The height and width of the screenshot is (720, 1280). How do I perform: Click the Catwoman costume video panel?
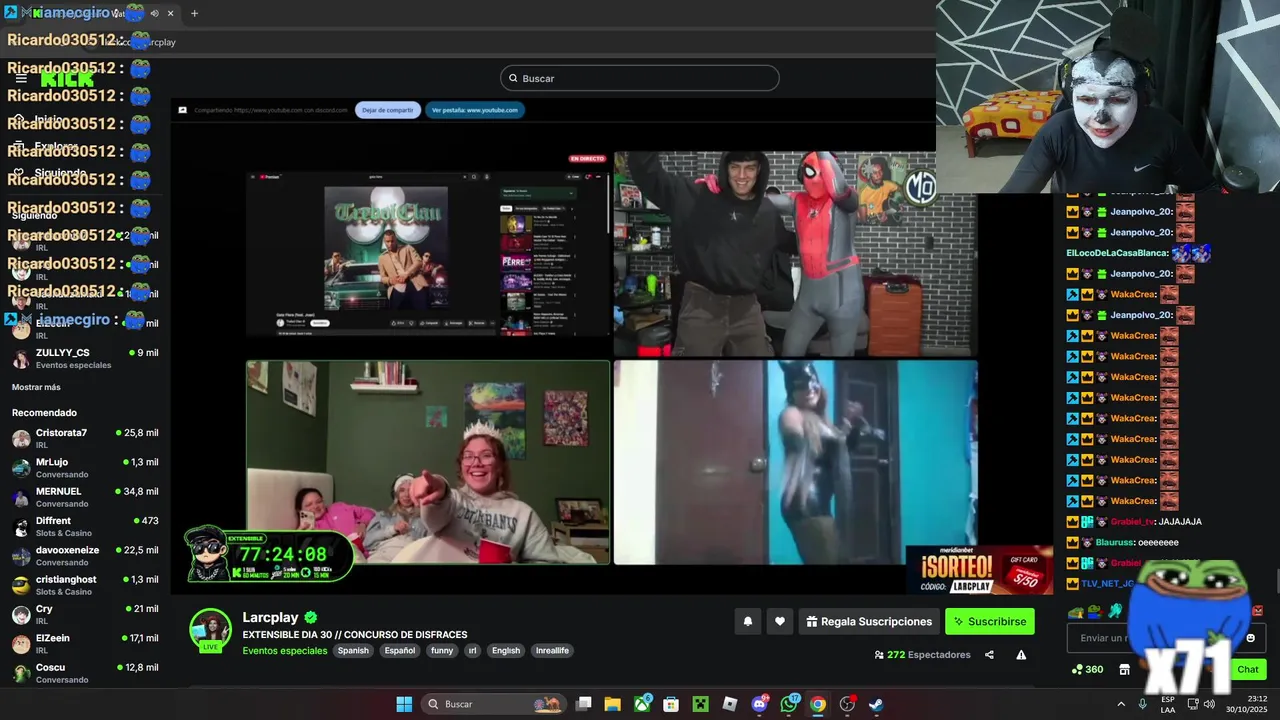795,462
